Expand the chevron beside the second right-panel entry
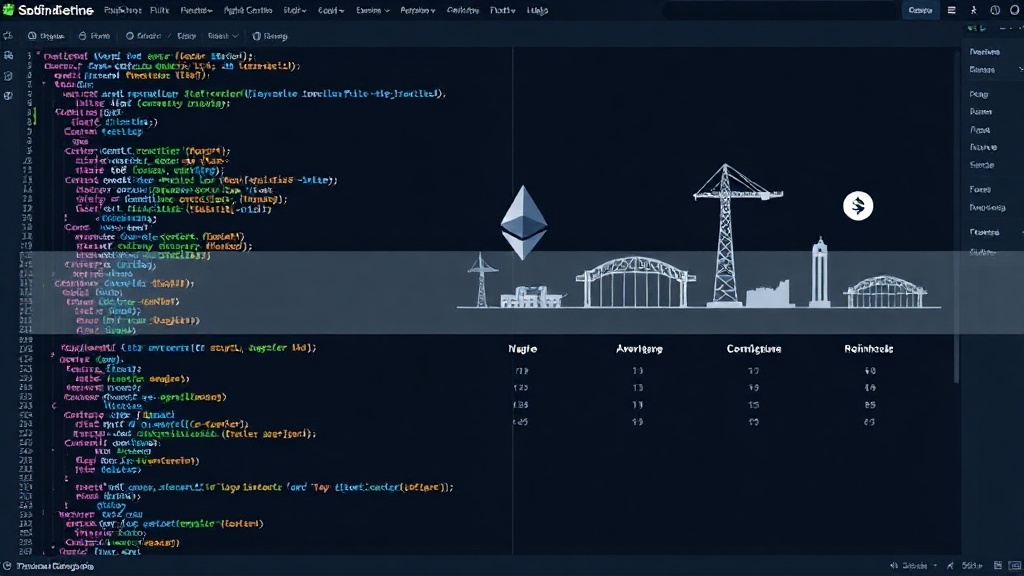This screenshot has height=576, width=1024. 1021,69
